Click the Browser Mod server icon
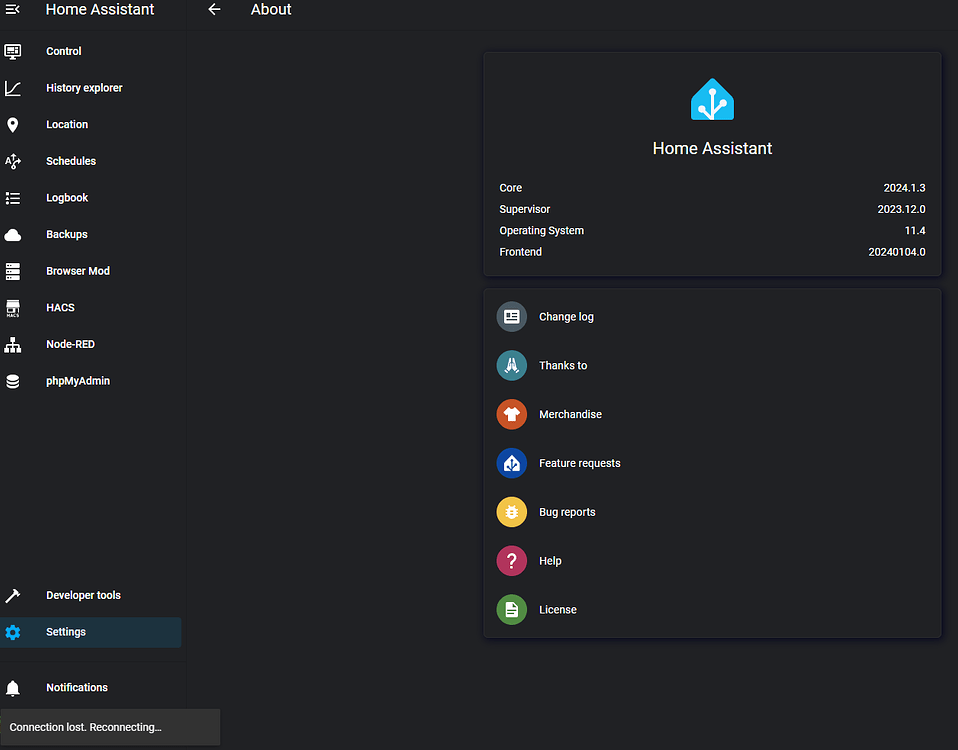Screen dimensions: 958x750 click(x=13, y=271)
